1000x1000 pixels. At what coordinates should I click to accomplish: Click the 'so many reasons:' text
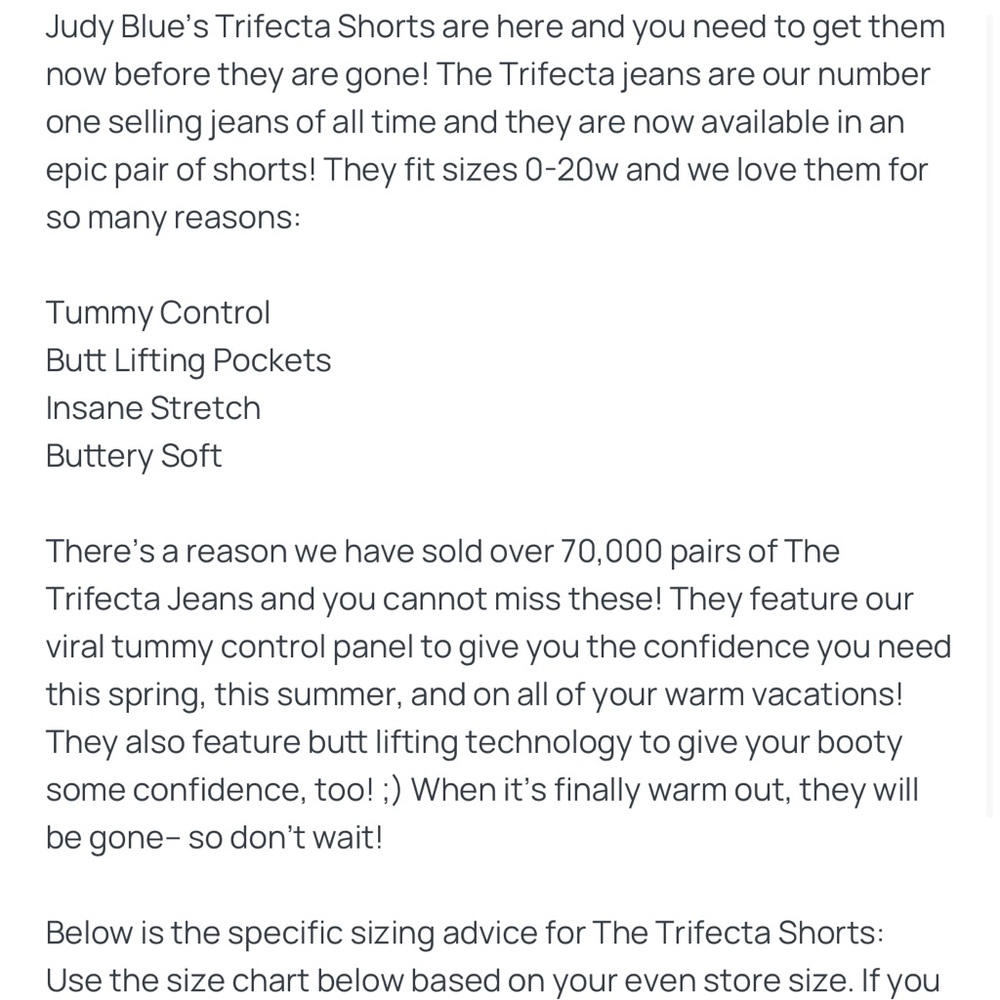click(x=173, y=217)
